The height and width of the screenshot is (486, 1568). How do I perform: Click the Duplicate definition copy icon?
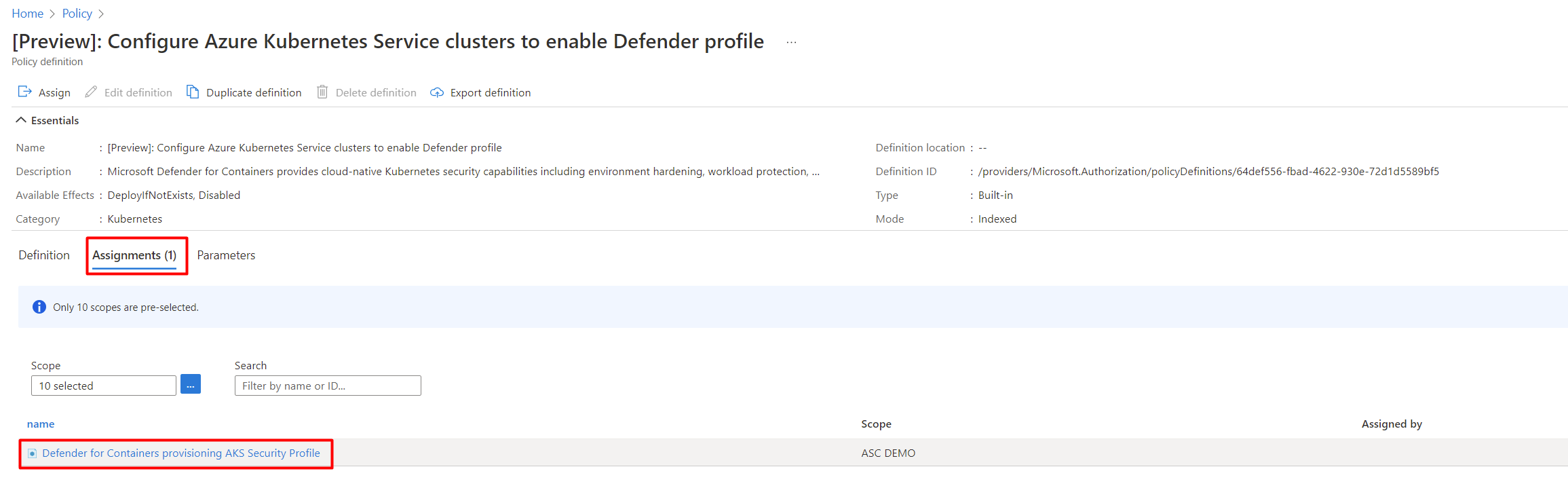tap(193, 92)
